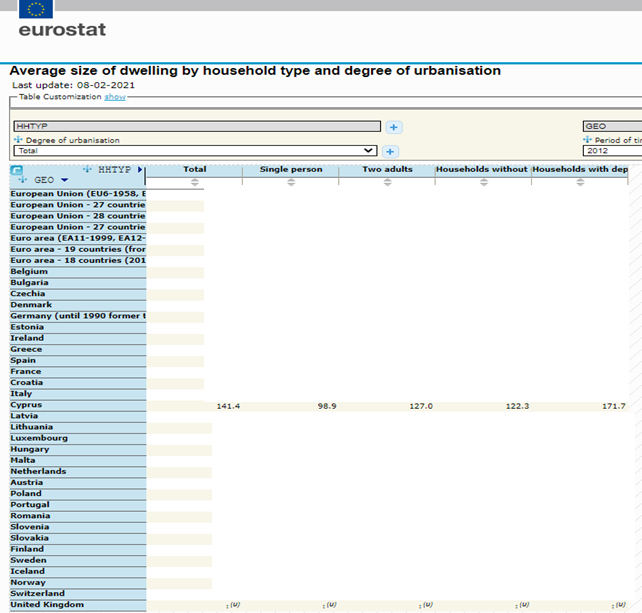The image size is (642, 613).
Task: Click the plus icon beside the Total dropdown
Action: coord(390,151)
